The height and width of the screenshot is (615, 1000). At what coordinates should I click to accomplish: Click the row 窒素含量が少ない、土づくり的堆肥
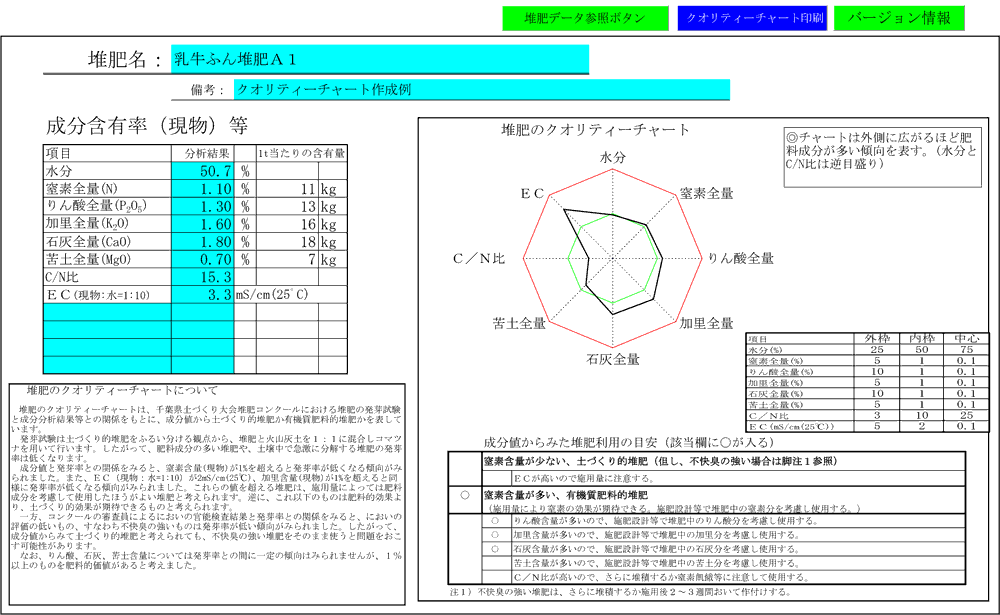tap(723, 461)
